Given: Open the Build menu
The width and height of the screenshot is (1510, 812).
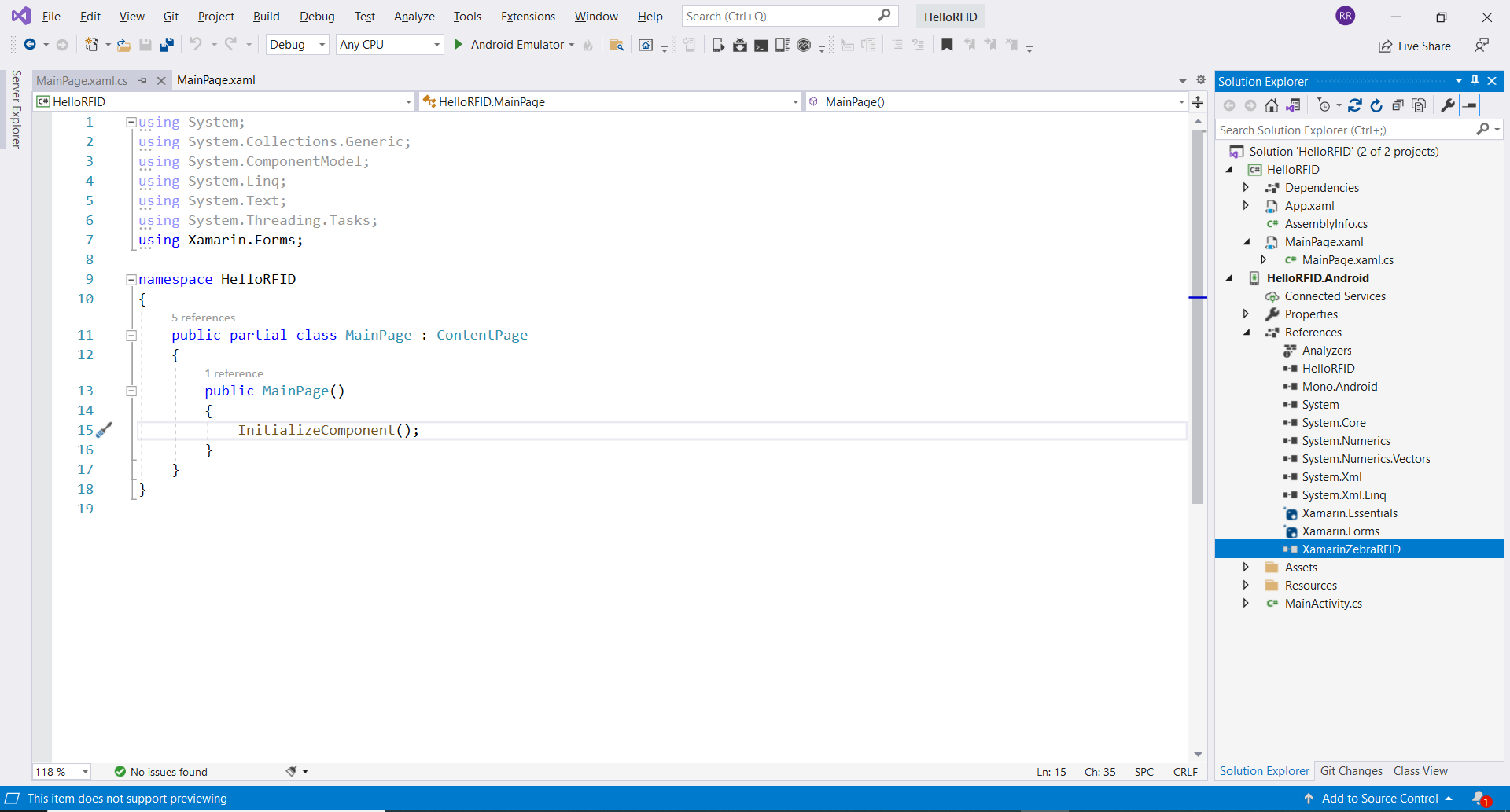Looking at the screenshot, I should point(266,16).
